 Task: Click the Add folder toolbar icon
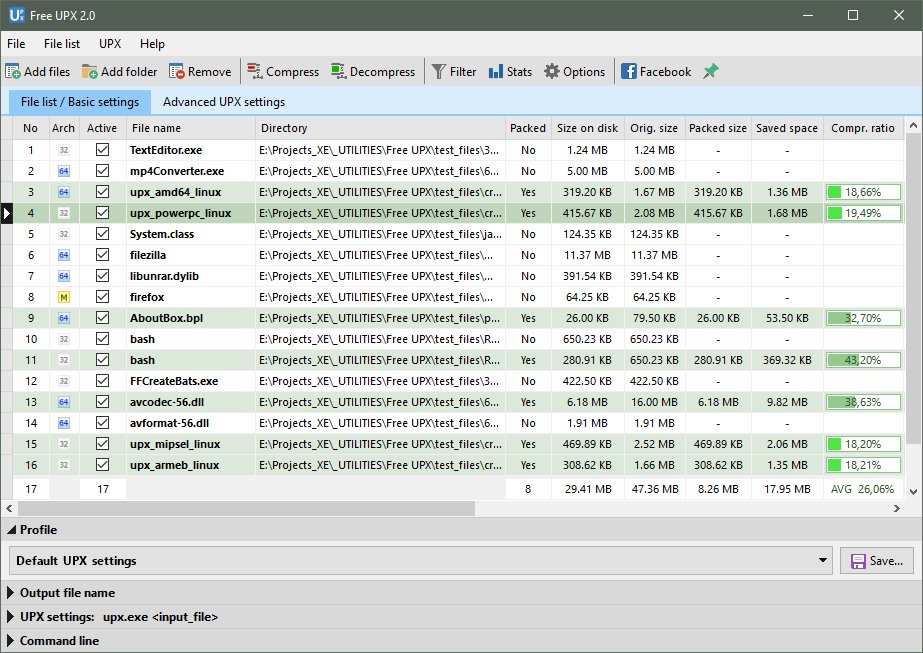tap(90, 72)
